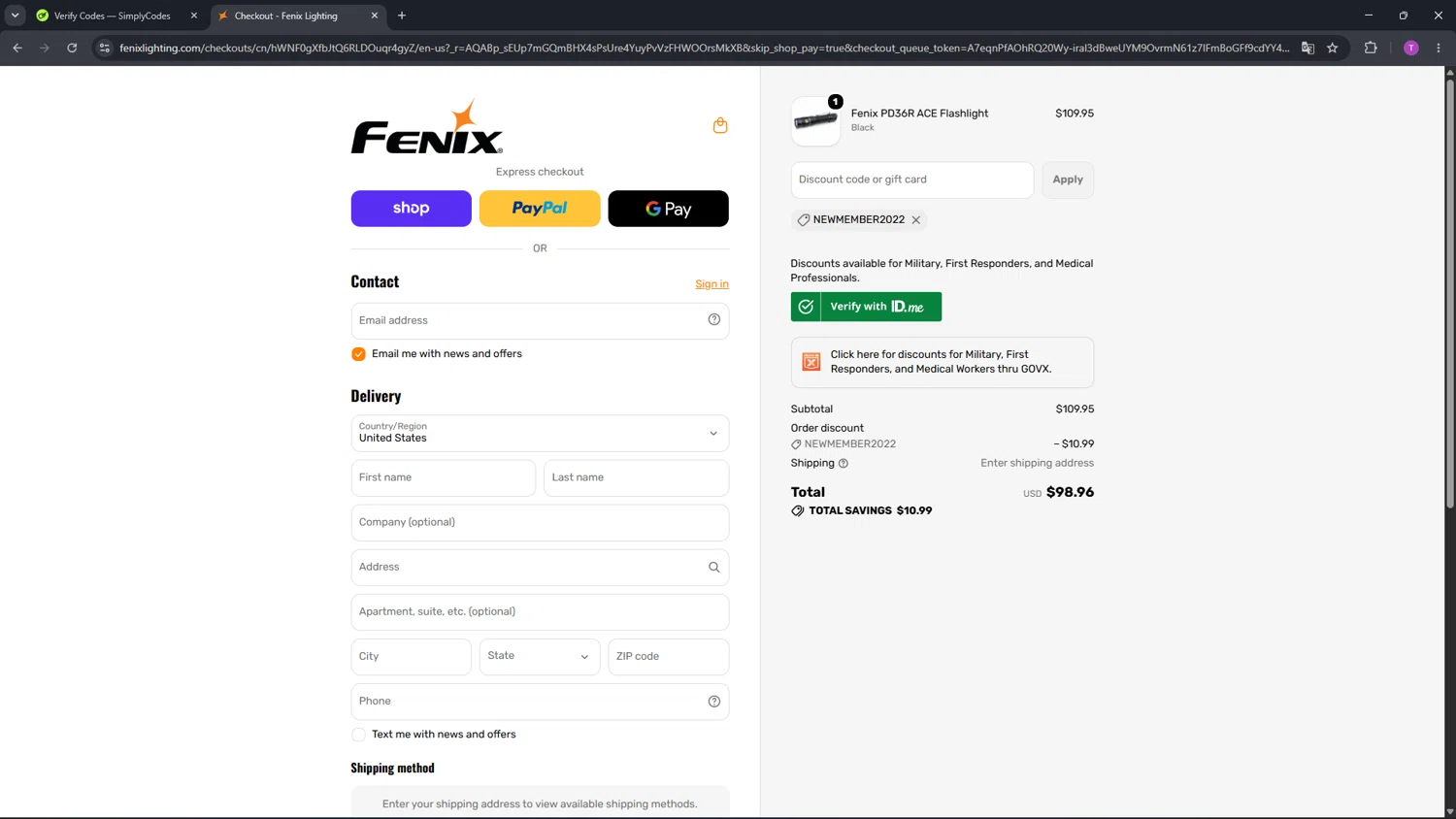This screenshot has height=819, width=1456.
Task: Open the Country/Region dropdown
Action: point(540,434)
